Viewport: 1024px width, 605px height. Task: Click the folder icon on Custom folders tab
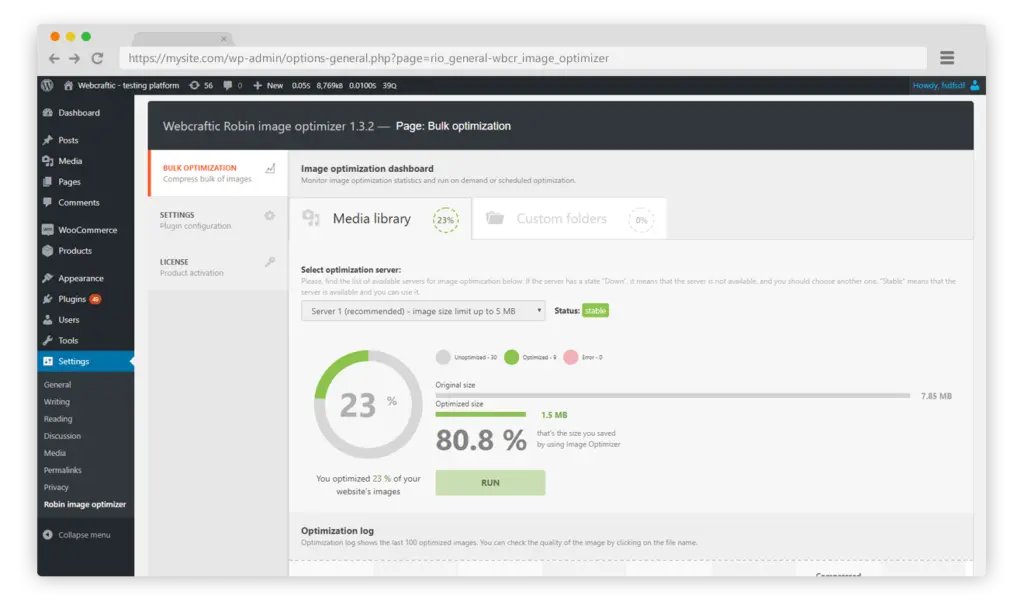pyautogui.click(x=496, y=218)
